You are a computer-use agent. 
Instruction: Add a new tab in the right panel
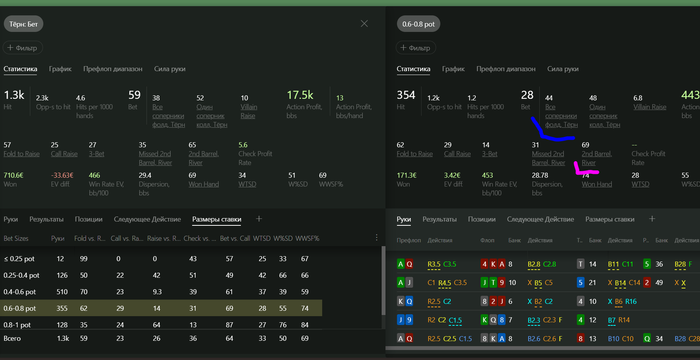click(652, 219)
